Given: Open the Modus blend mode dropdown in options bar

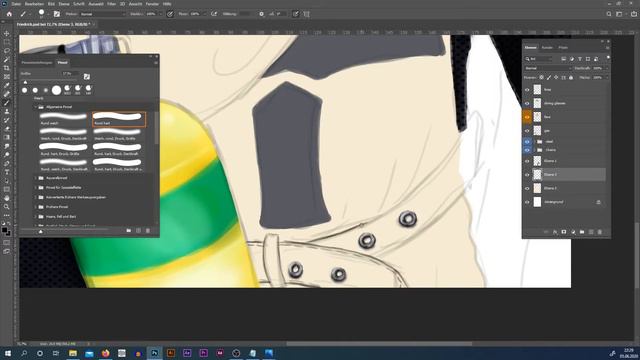Looking at the screenshot, I should (x=102, y=14).
